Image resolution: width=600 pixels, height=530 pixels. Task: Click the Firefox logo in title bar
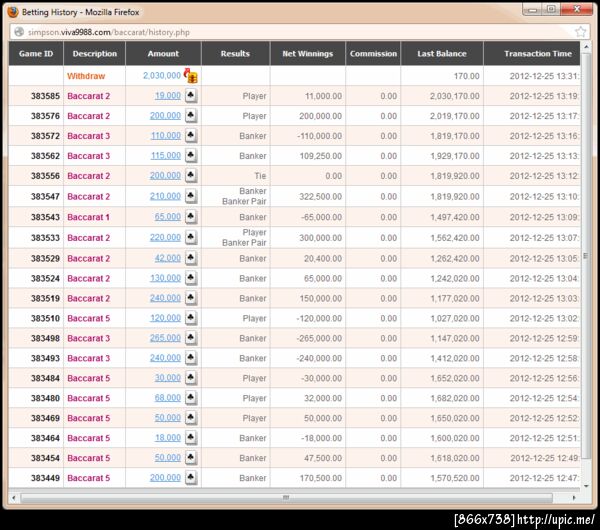[13, 12]
